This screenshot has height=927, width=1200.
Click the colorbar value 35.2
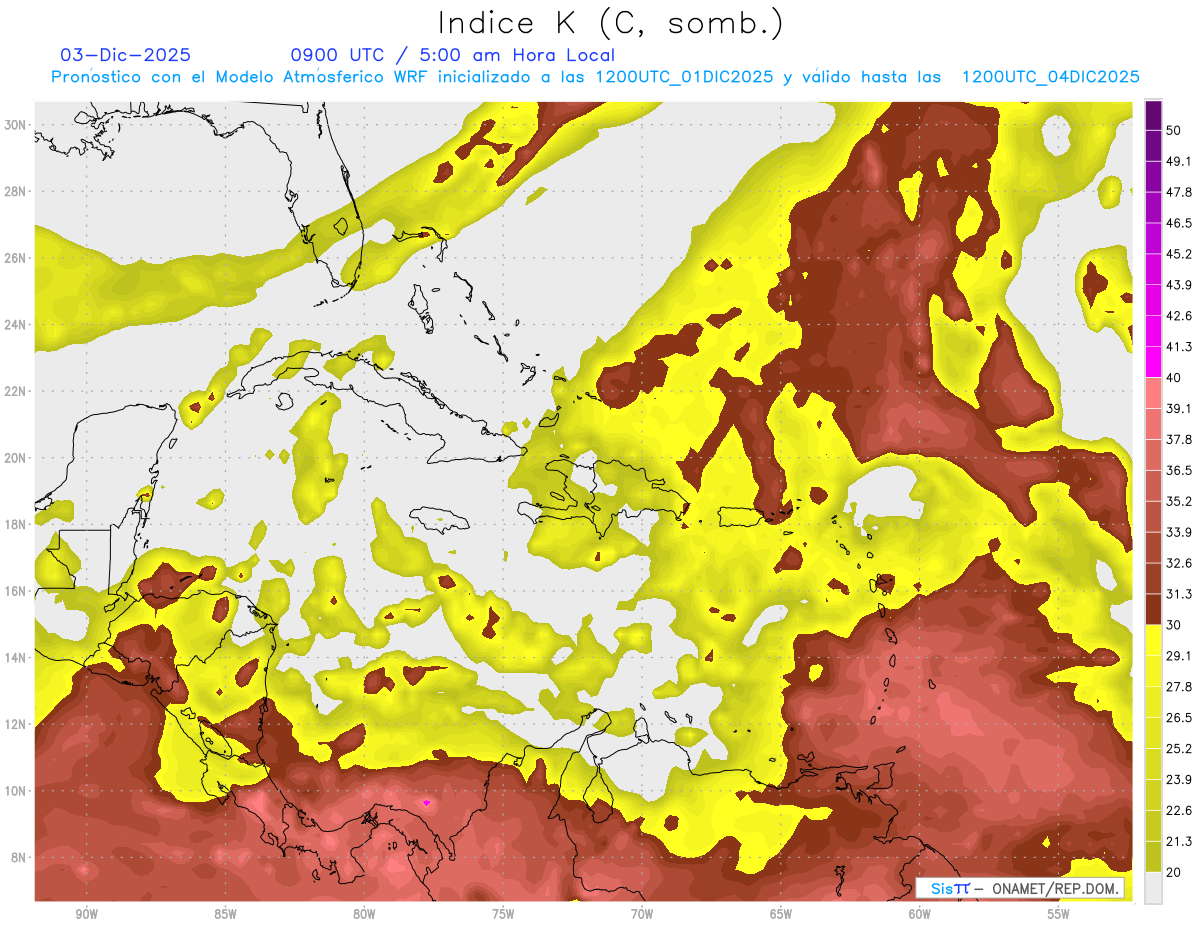pos(1179,501)
